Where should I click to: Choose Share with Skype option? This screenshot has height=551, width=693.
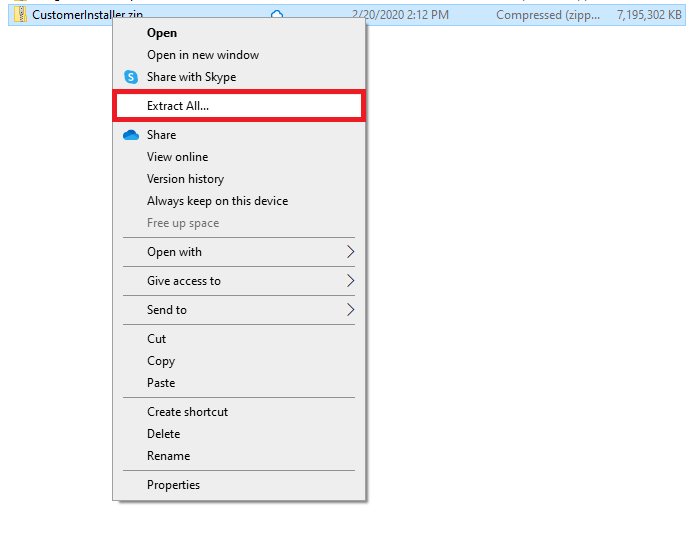(191, 77)
